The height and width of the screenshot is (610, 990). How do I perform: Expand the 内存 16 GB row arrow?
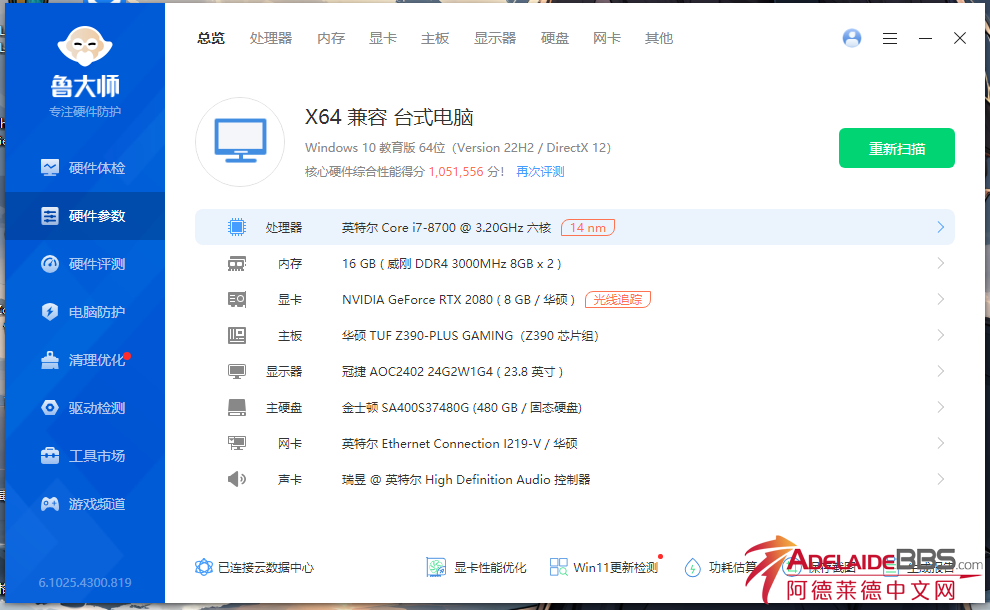tap(940, 263)
